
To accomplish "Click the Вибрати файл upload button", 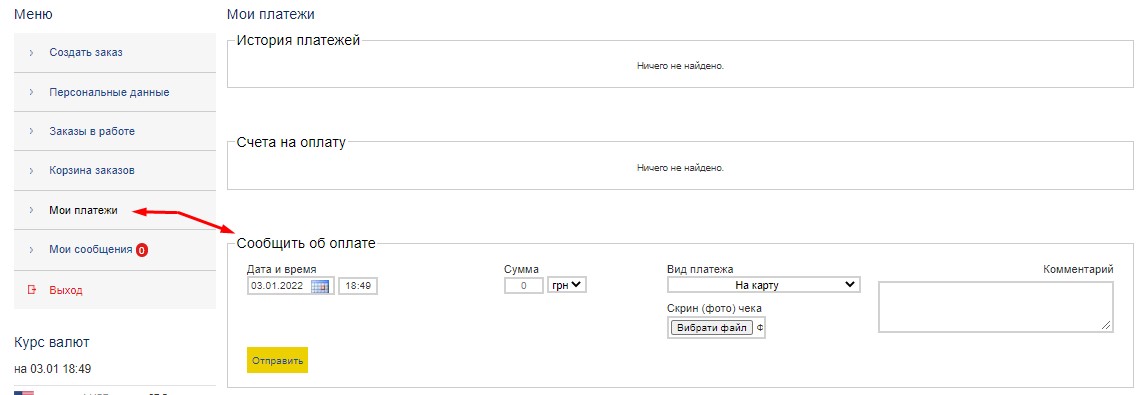I will pos(711,328).
